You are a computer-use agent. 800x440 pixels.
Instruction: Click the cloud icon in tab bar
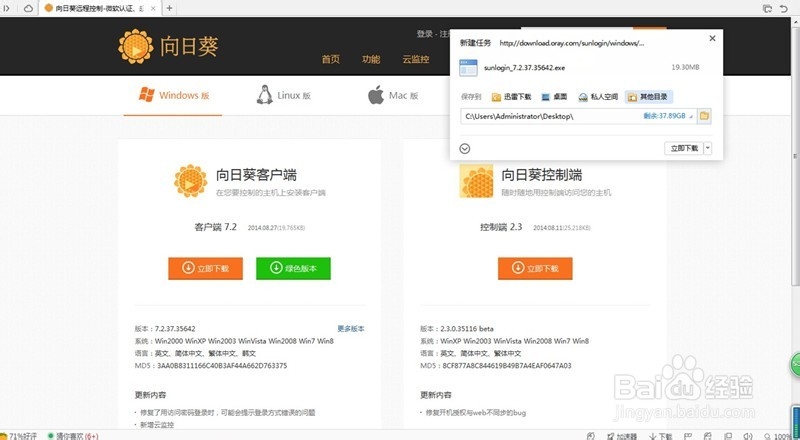coord(29,8)
